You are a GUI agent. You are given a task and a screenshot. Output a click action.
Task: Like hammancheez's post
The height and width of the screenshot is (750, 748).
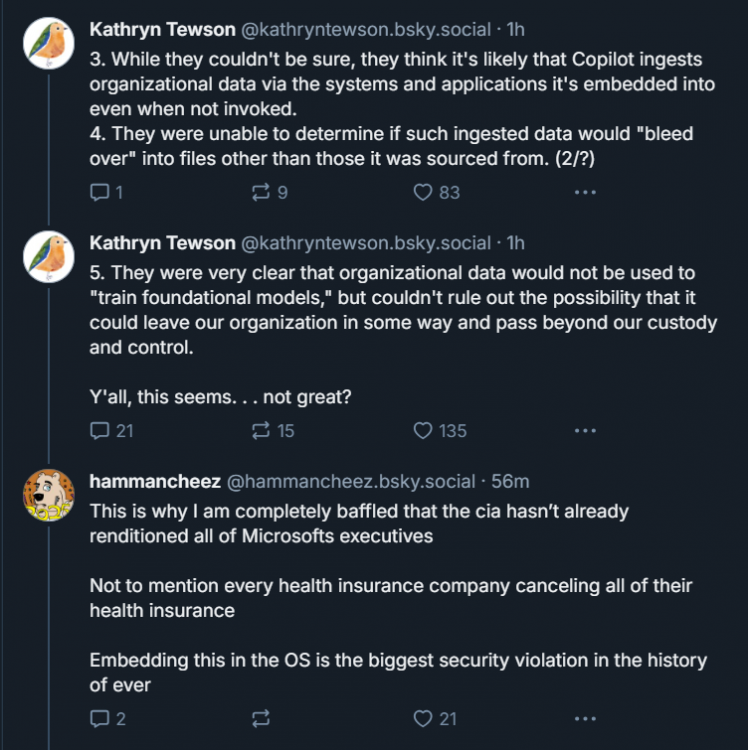[x=424, y=718]
